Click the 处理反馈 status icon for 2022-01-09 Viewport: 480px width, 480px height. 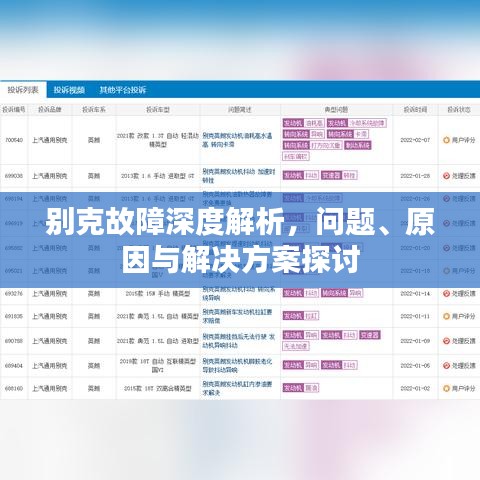click(x=446, y=341)
